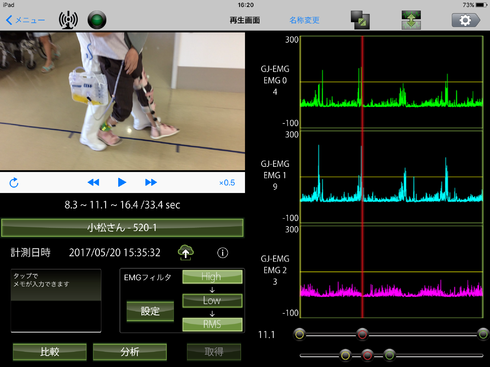Upload data with the cloud icon

(x=186, y=252)
